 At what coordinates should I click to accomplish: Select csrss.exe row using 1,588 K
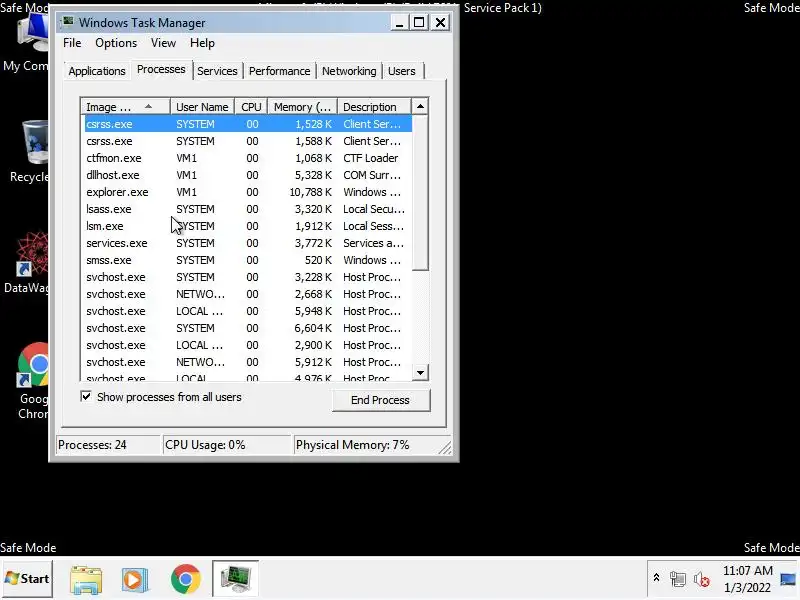pos(248,141)
